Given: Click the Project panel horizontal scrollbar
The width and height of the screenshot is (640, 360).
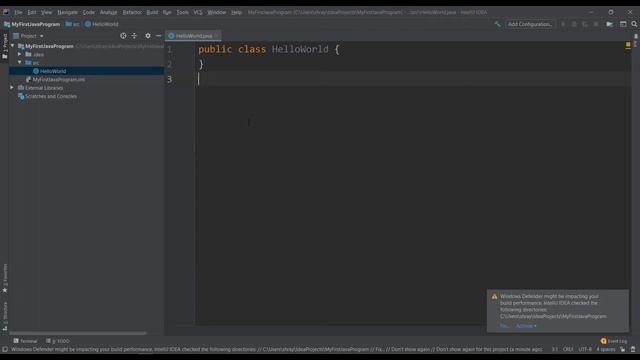Looking at the screenshot, I should pyautogui.click(x=78, y=333).
